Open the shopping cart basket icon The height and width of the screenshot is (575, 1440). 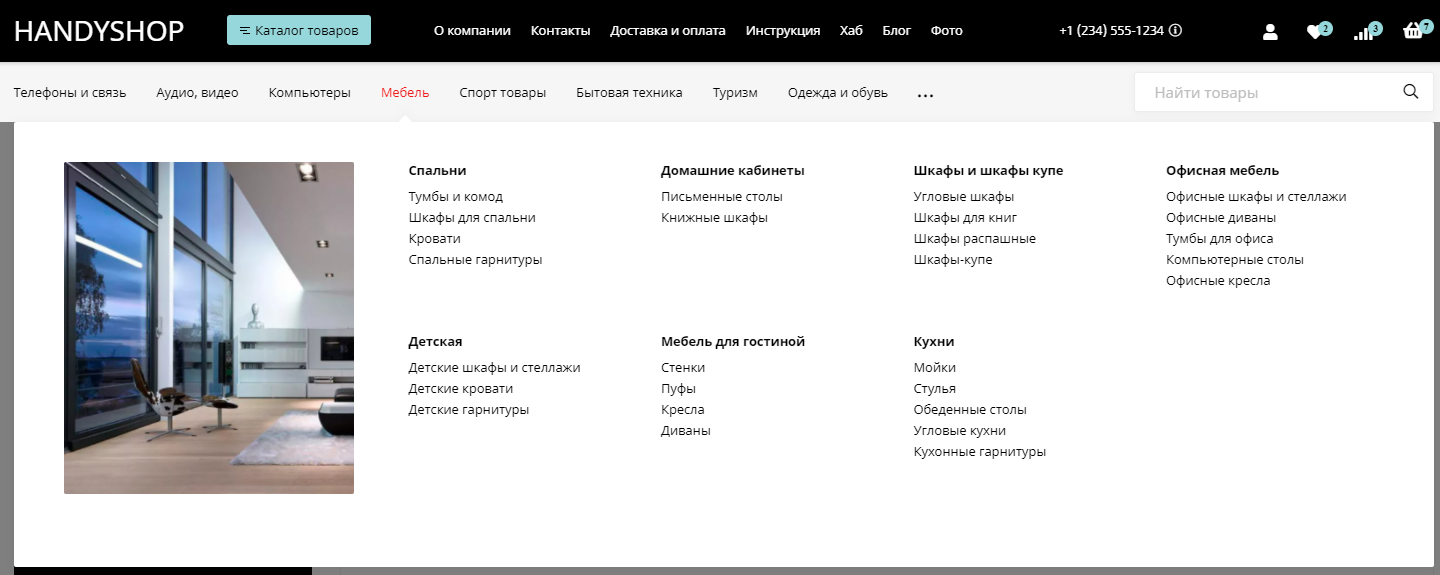point(1413,31)
